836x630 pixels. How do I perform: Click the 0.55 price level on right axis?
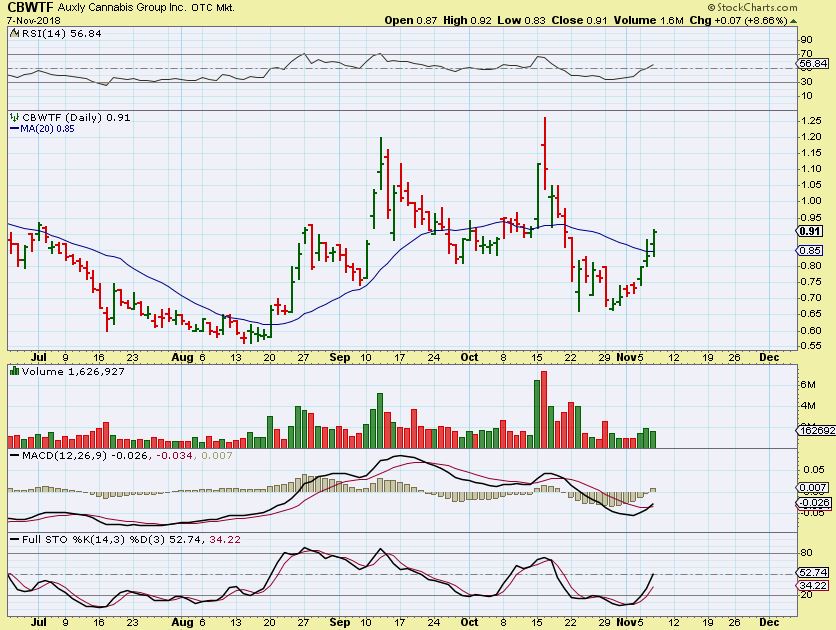click(x=811, y=345)
